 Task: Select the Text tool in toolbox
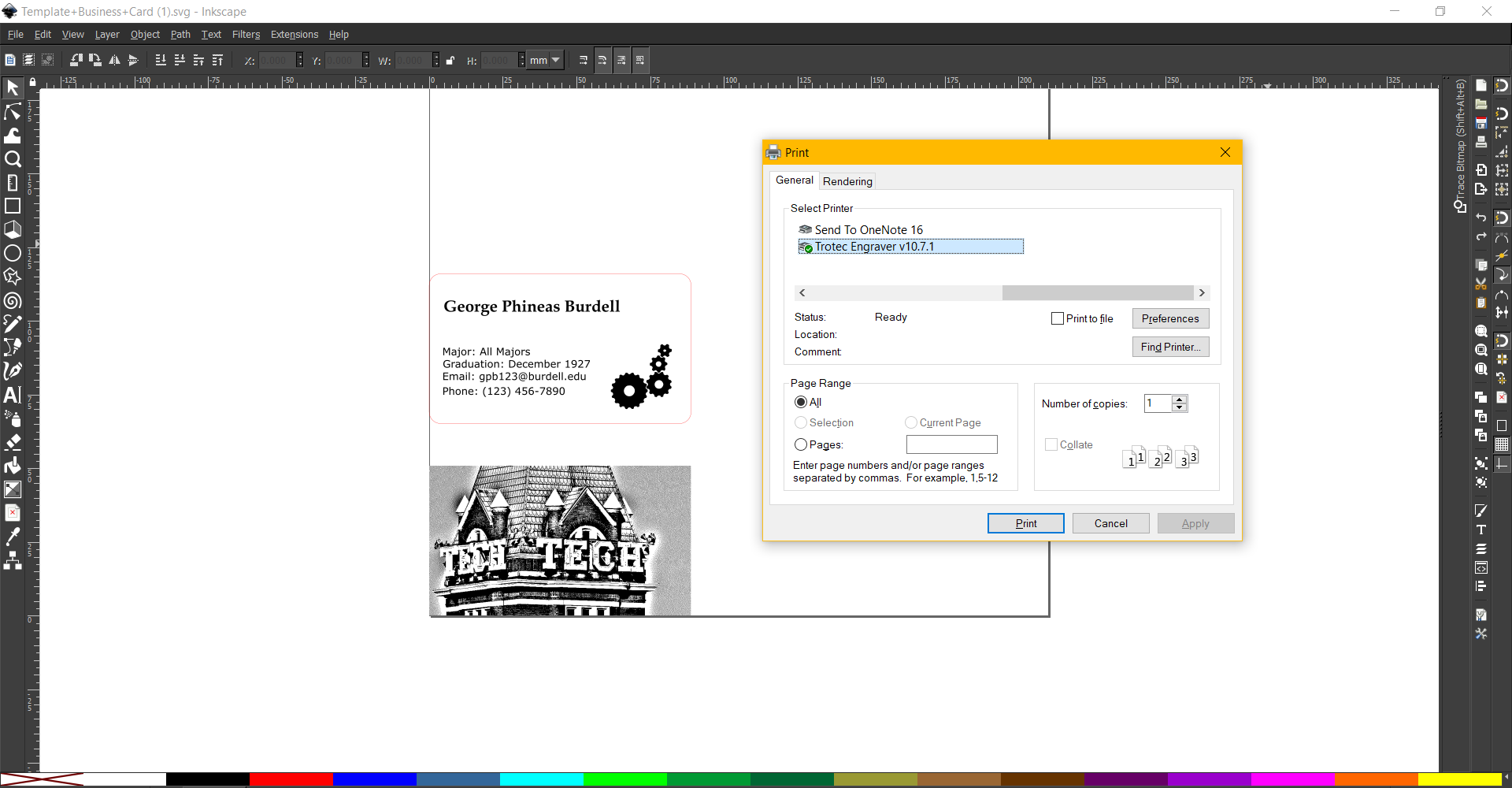tap(13, 394)
